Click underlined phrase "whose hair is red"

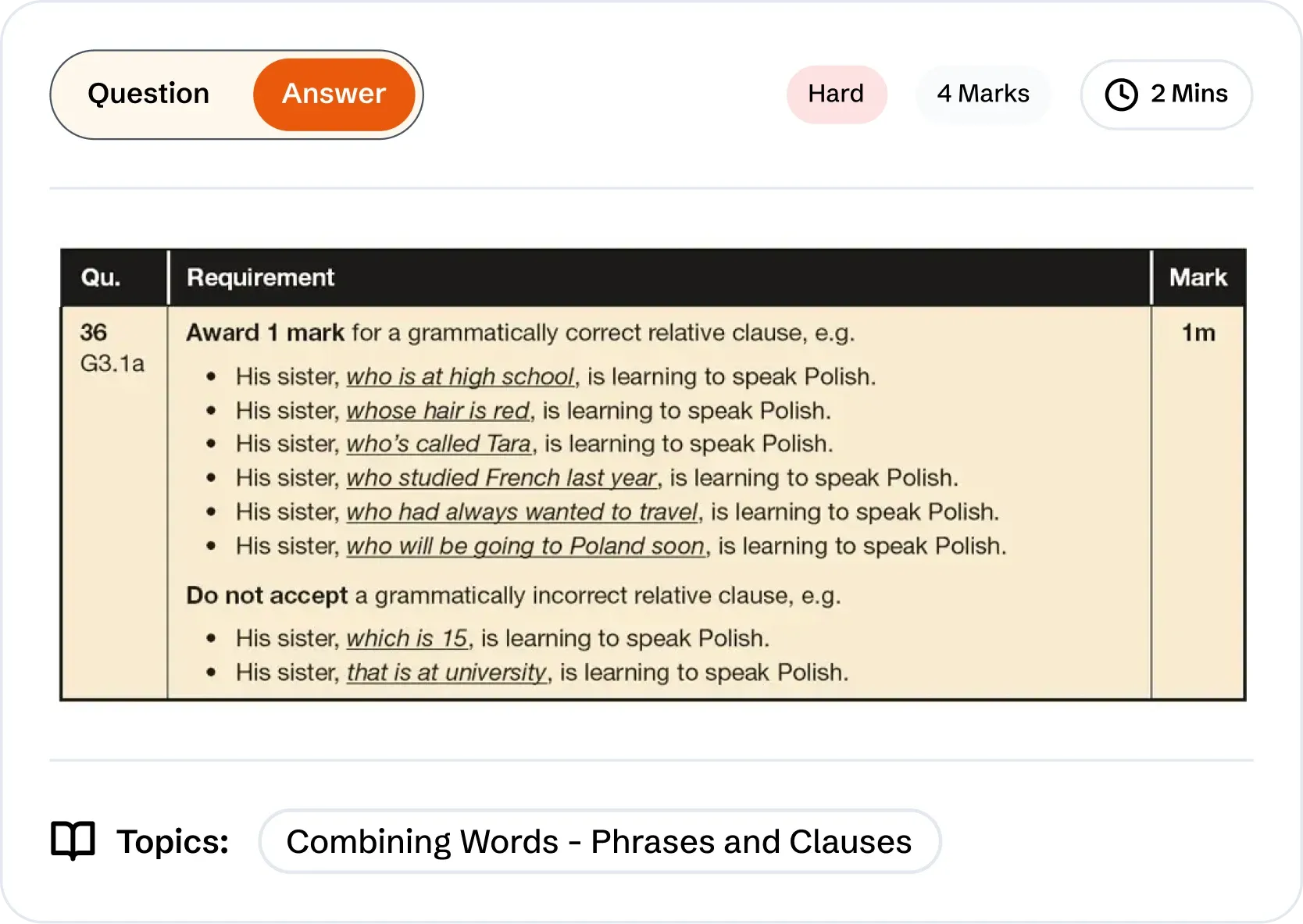[x=438, y=411]
